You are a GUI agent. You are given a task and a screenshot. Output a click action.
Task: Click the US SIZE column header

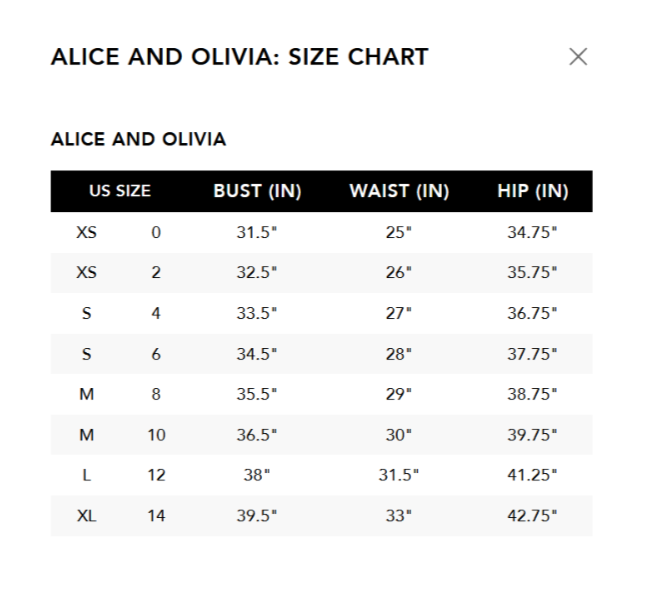click(x=120, y=191)
